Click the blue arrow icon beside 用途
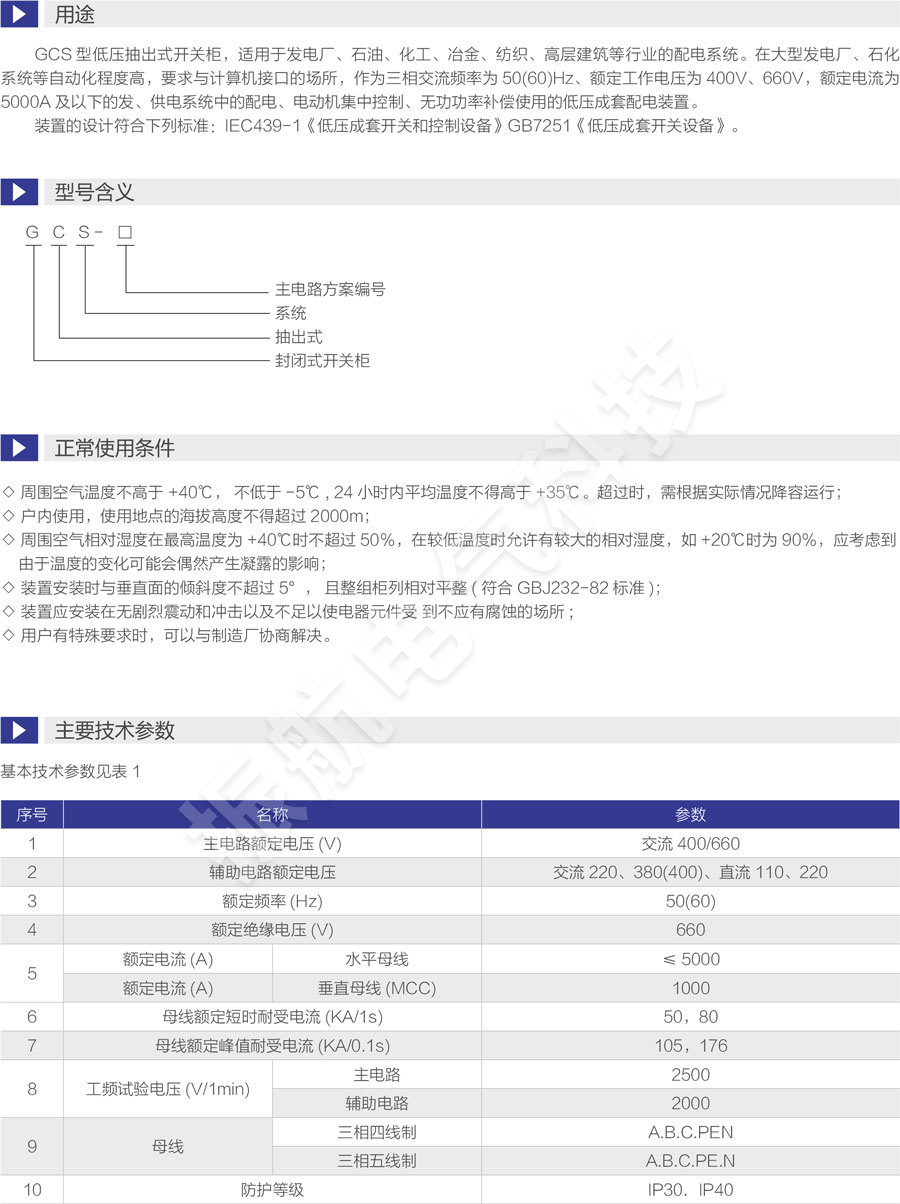The height and width of the screenshot is (1204, 900). tap(19, 15)
